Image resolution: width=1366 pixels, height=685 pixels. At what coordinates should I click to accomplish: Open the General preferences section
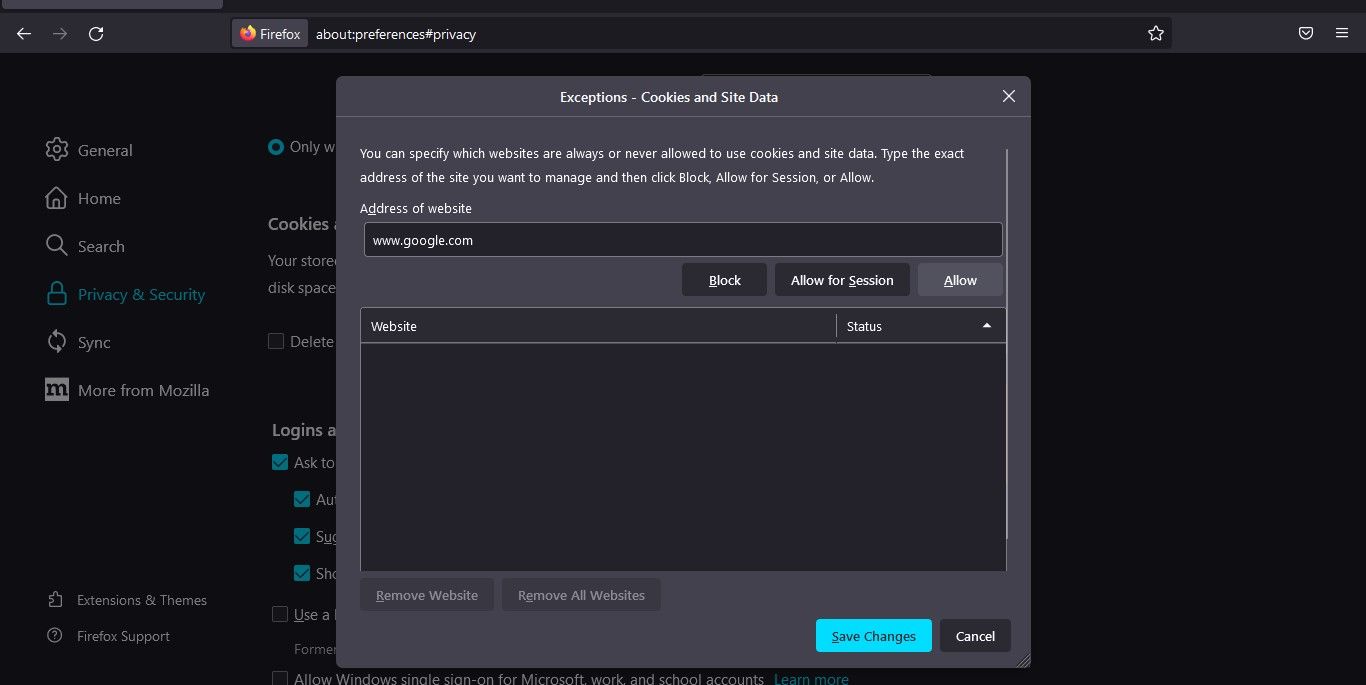coord(57,150)
